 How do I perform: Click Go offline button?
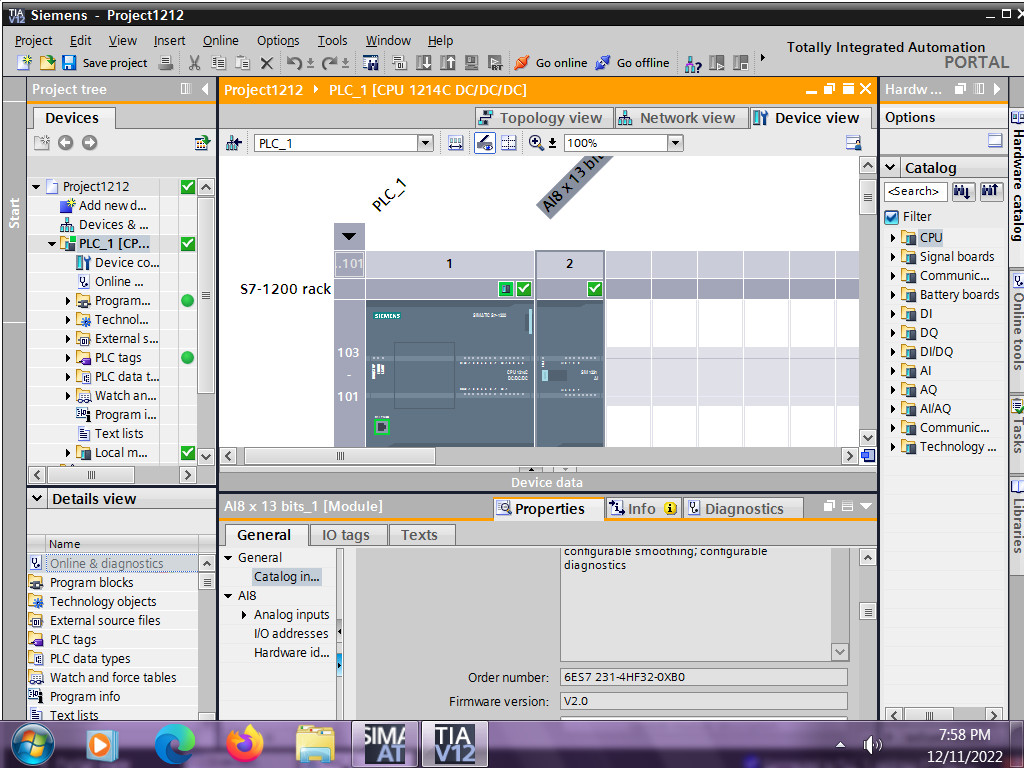pyautogui.click(x=633, y=63)
